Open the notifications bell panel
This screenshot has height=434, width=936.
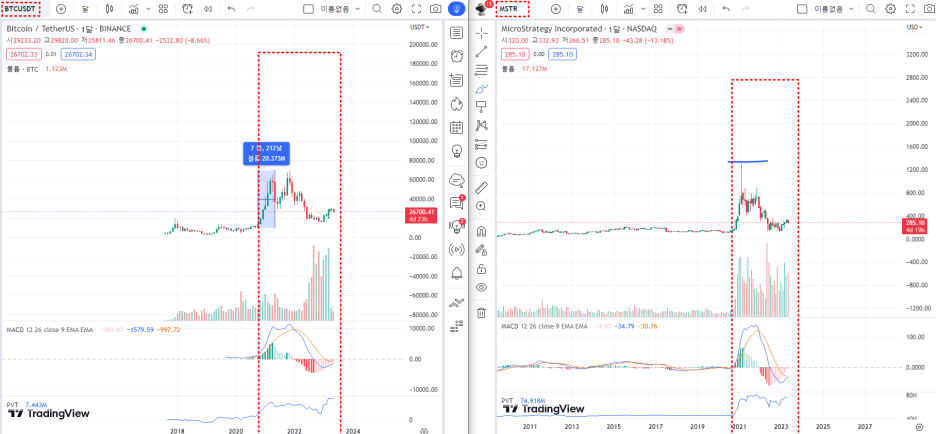[x=457, y=273]
